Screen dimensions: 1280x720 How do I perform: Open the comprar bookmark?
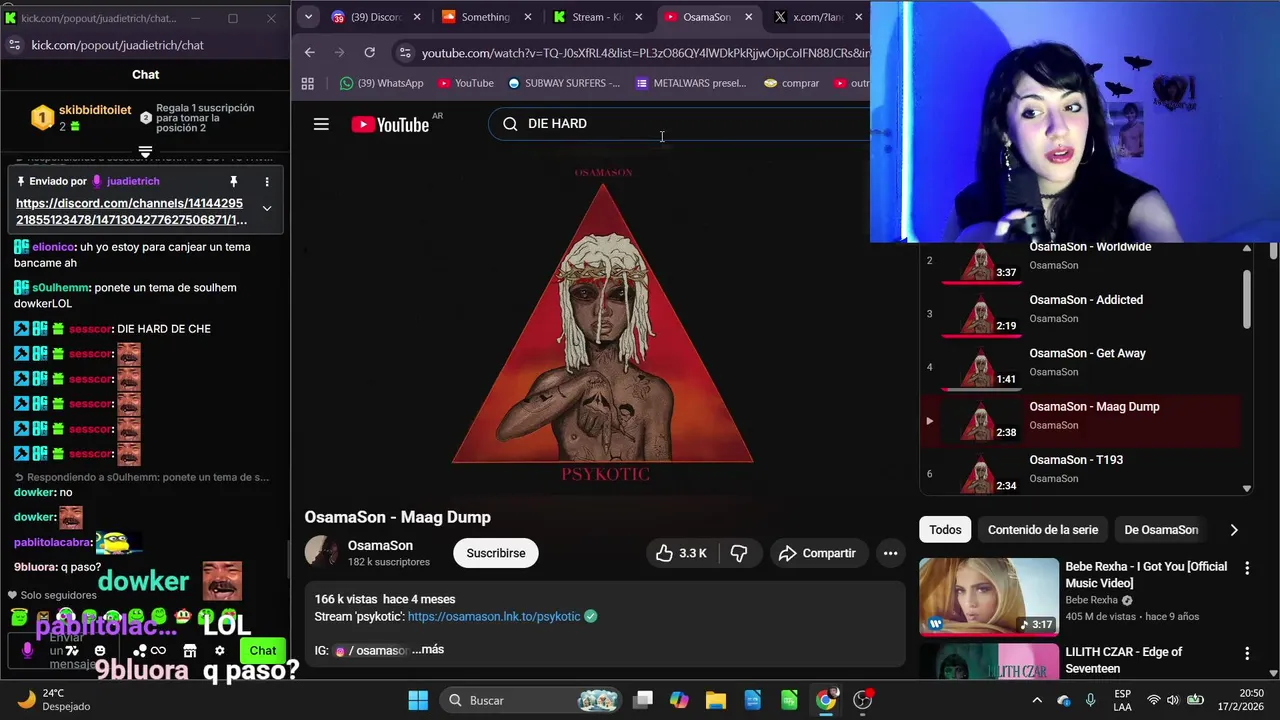pyautogui.click(x=791, y=83)
